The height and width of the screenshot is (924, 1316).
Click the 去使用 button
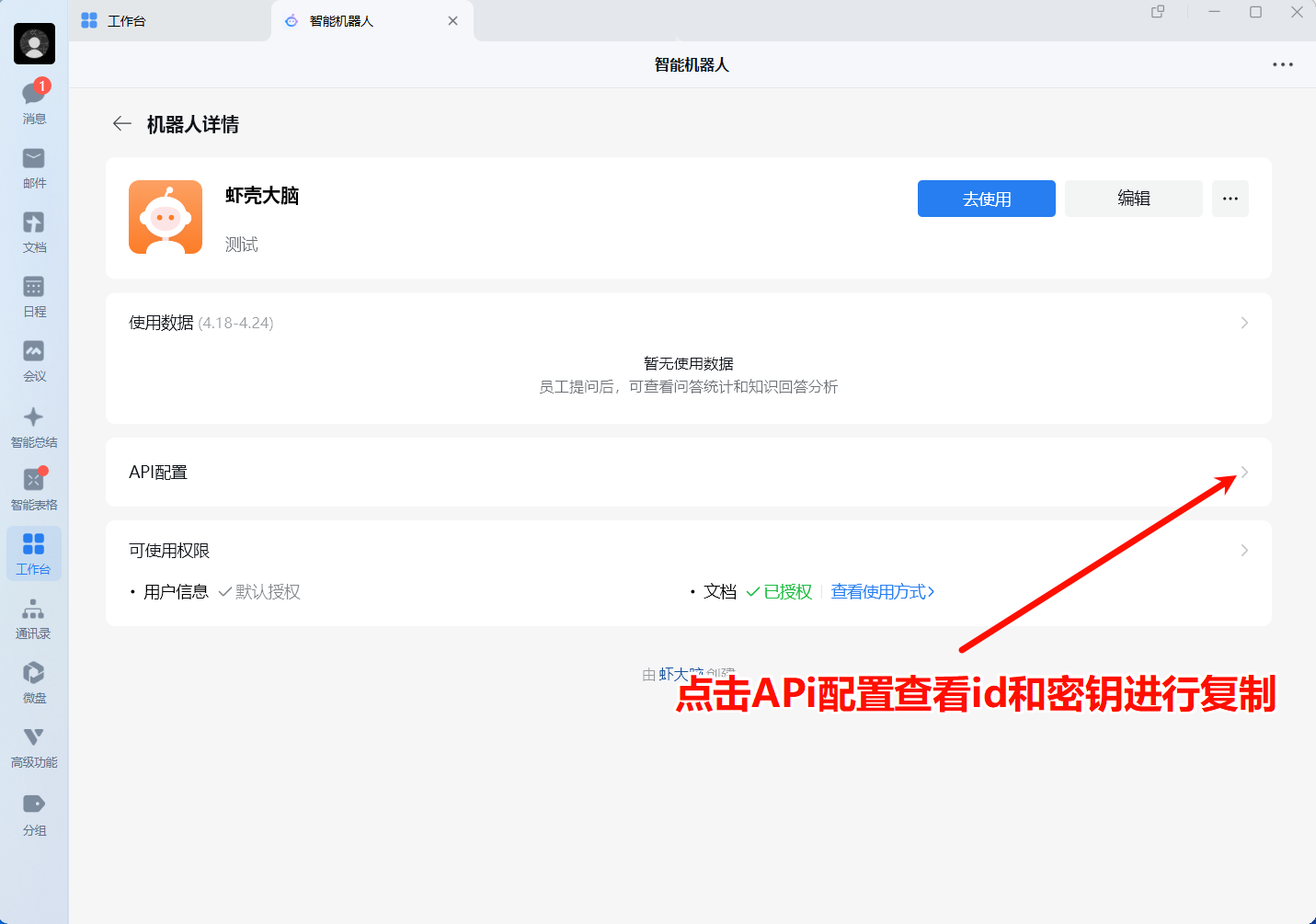point(987,199)
